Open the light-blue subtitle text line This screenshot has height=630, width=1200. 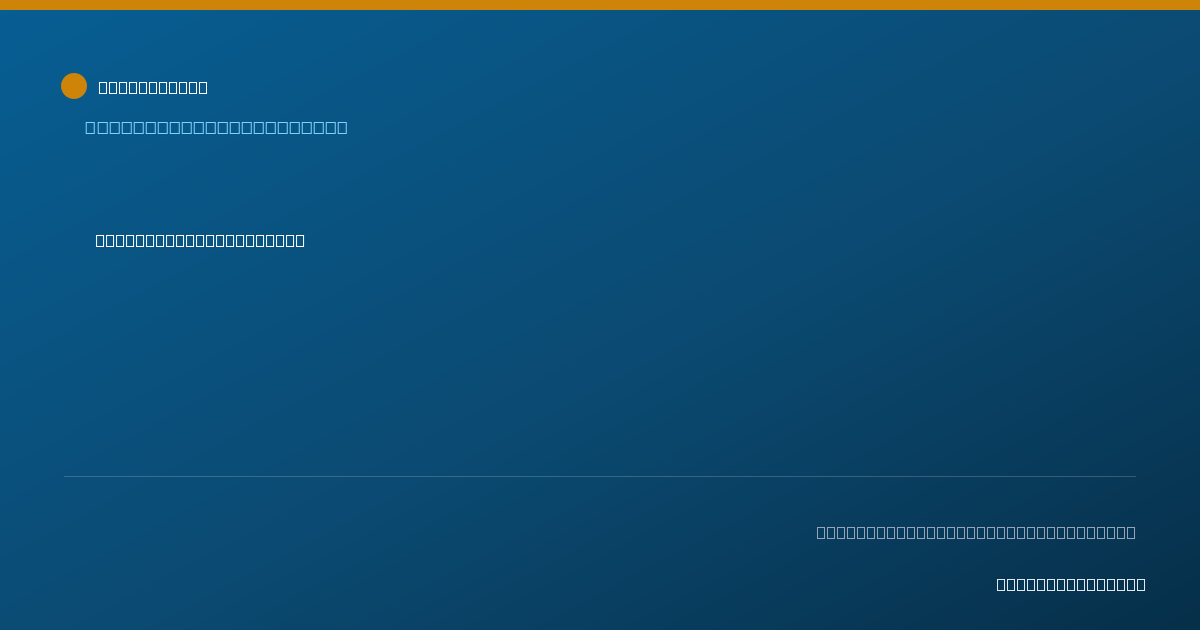(x=216, y=127)
